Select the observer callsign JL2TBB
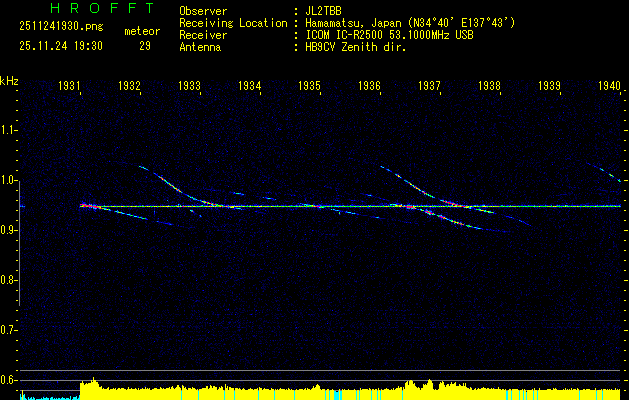Viewport: 629px width, 400px height. [327, 11]
